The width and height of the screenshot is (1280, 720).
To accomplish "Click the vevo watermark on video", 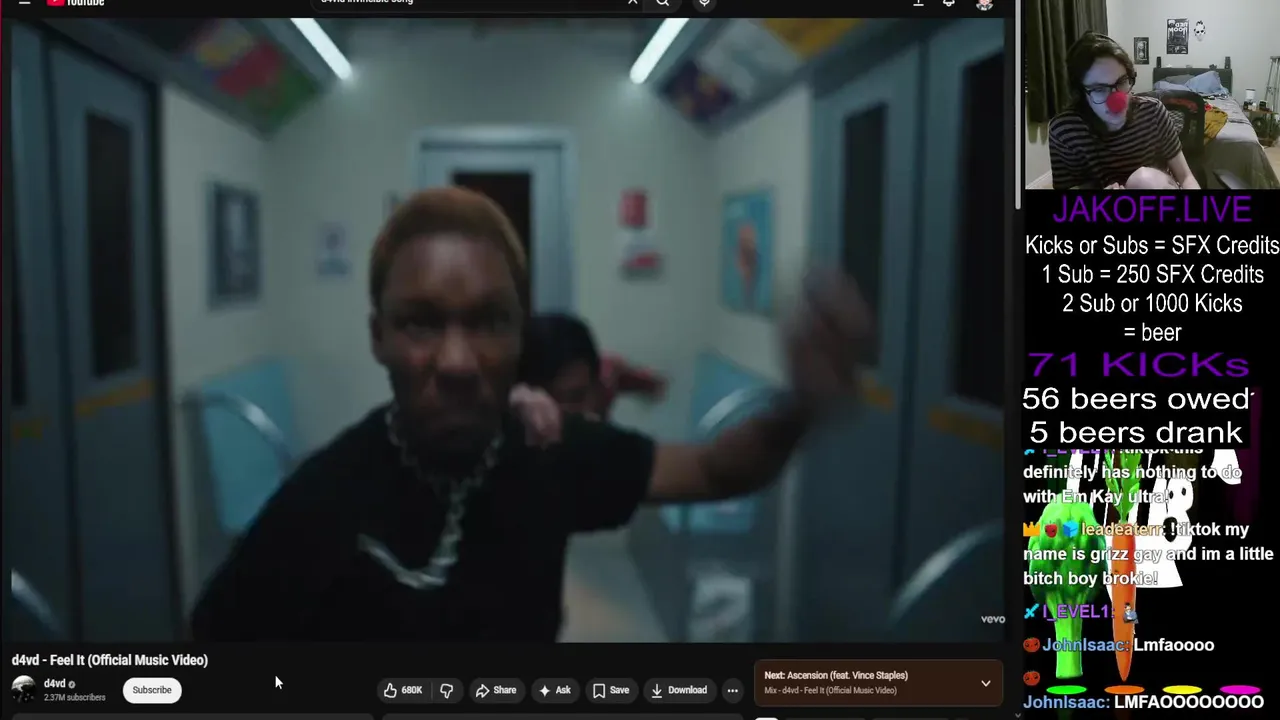I will click(992, 620).
